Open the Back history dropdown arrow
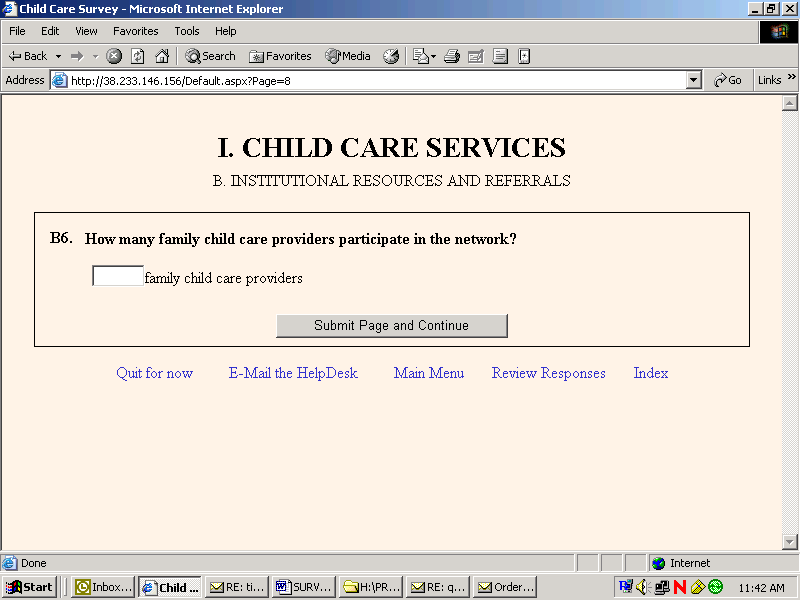This screenshot has width=800, height=600. (x=58, y=56)
